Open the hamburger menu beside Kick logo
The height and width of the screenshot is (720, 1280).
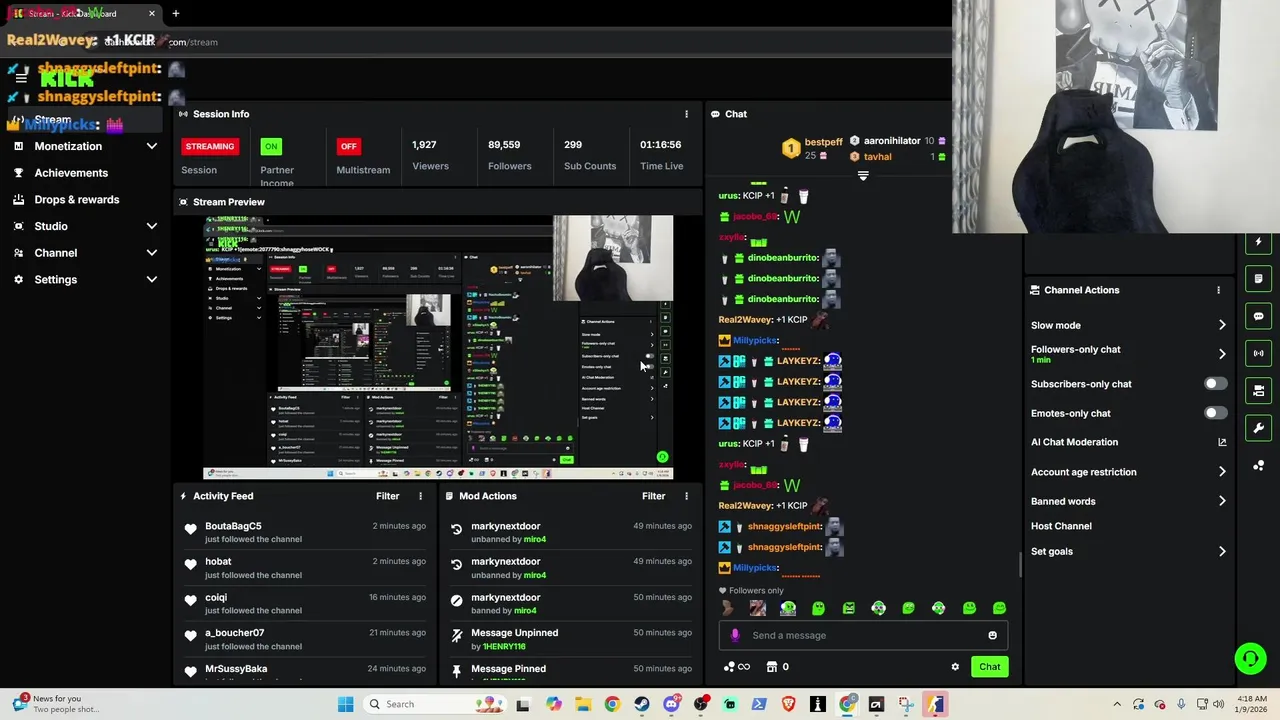tap(21, 77)
